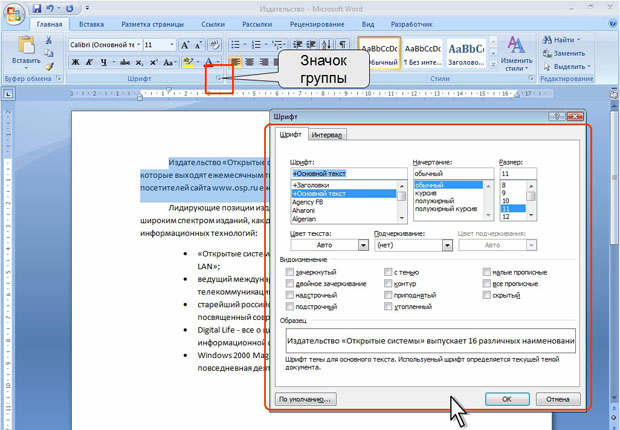Open the Найти dropdown
Viewport: 620px width, 430px height.
point(579,40)
